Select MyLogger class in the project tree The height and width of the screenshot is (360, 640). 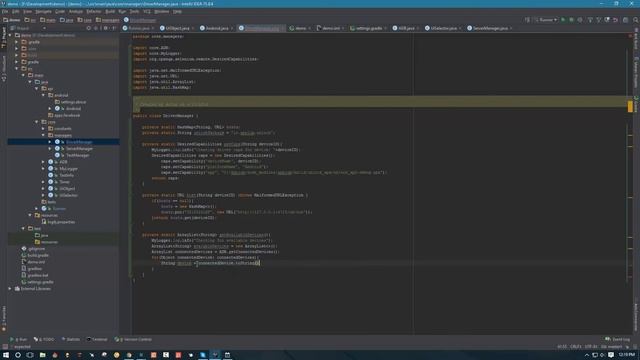pyautogui.click(x=68, y=169)
